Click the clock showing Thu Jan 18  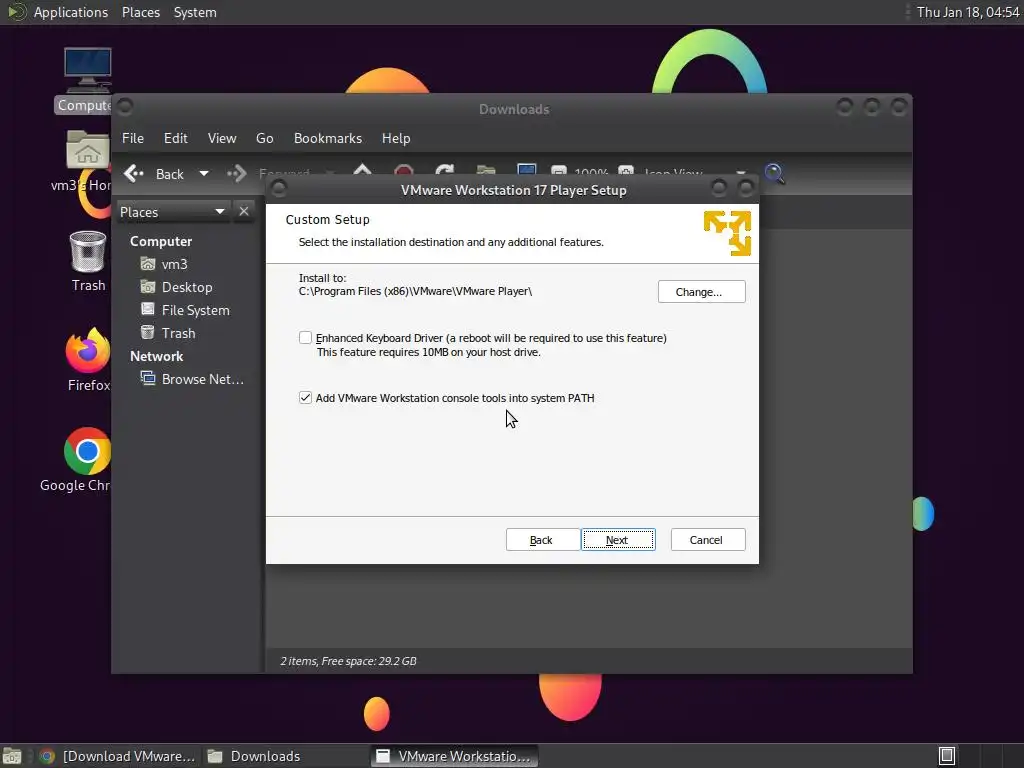[968, 12]
